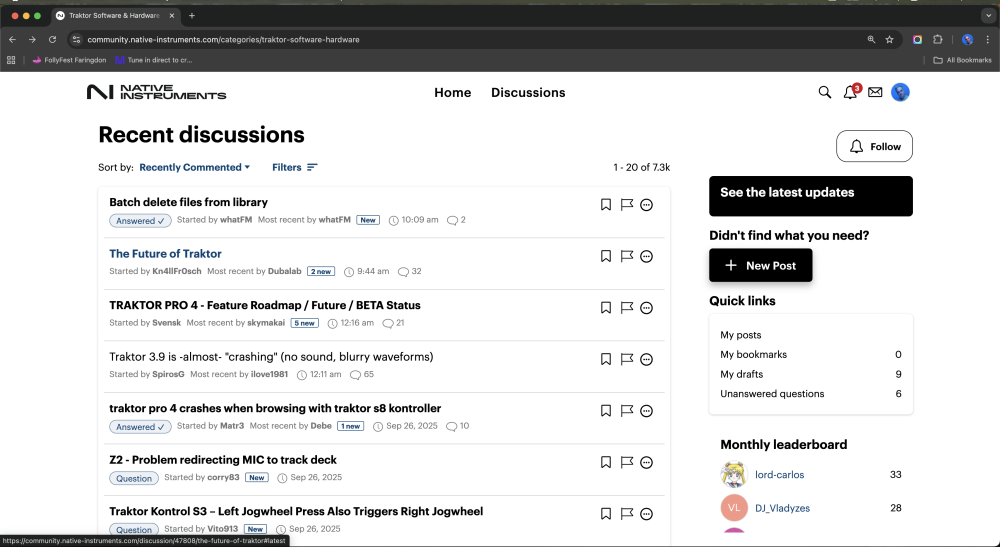Open the Unanswered questions quick link
Image resolution: width=1000 pixels, height=547 pixels.
772,394
